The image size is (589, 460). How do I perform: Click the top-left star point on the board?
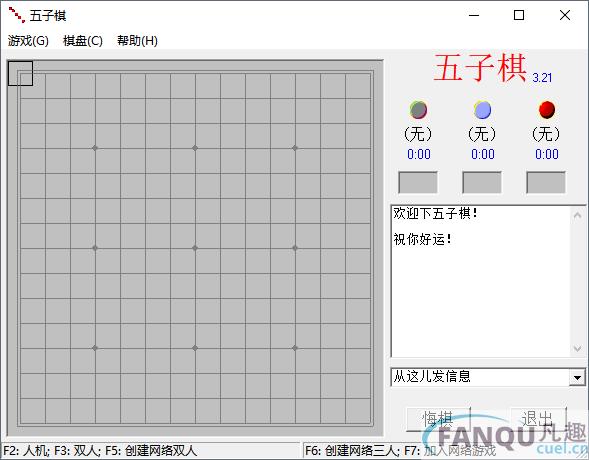point(95,148)
